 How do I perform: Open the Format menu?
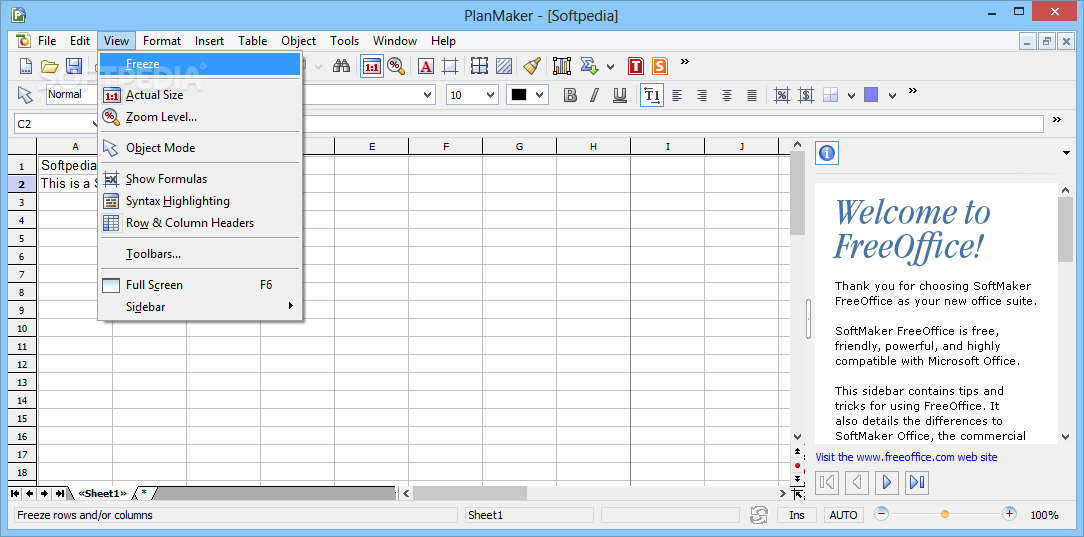tap(162, 41)
